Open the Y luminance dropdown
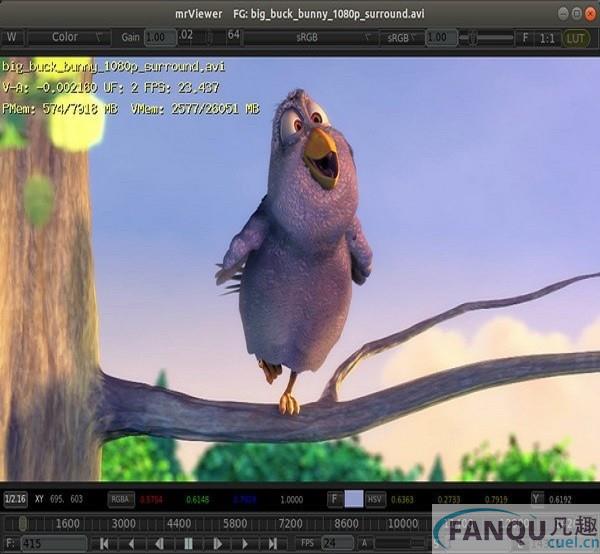 pyautogui.click(x=537, y=499)
